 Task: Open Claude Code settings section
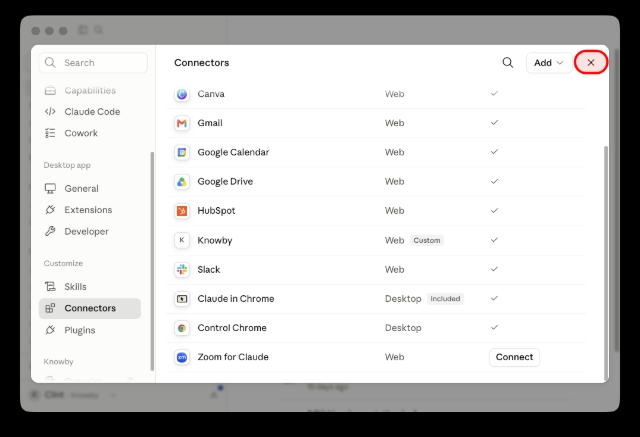coord(90,111)
